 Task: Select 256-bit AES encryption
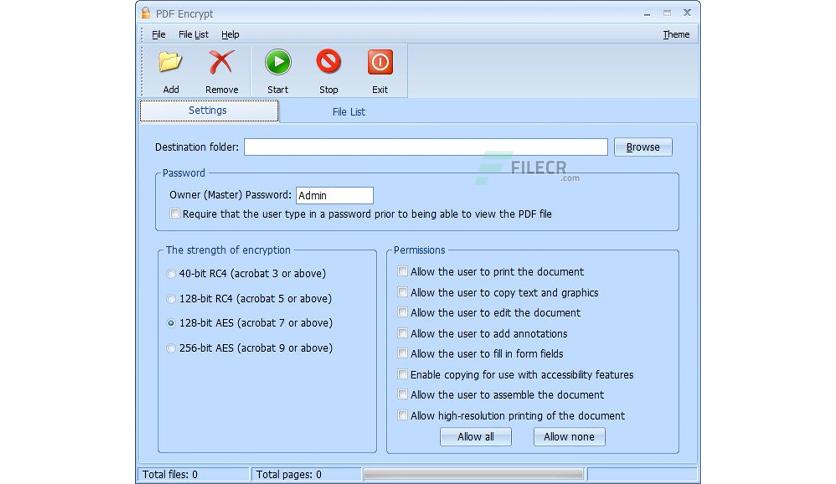[x=171, y=348]
